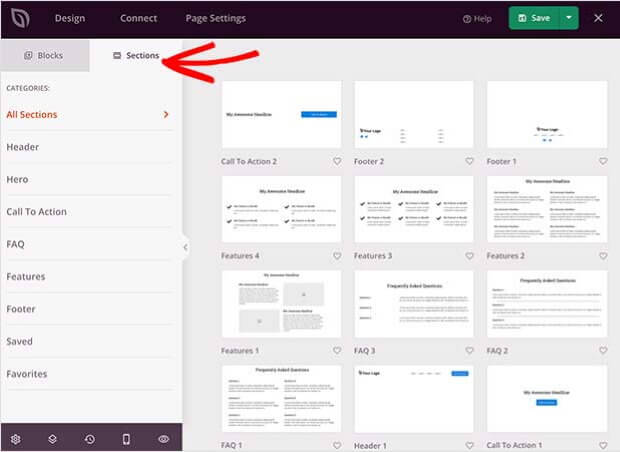Screen dimensions: 620x452
Task: Select the Features 4 section thumbnail
Action: tap(282, 209)
